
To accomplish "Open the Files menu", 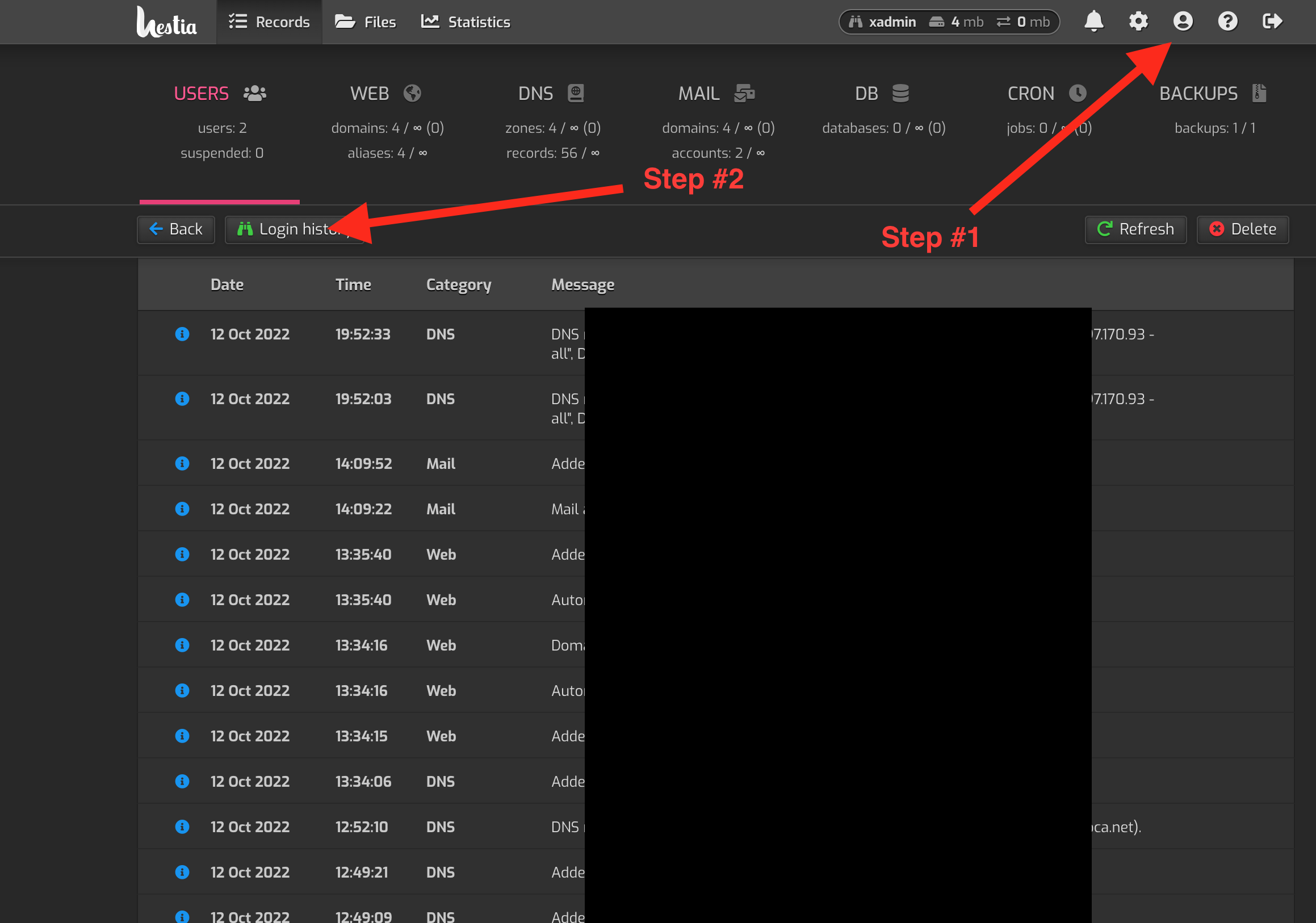I will (366, 22).
